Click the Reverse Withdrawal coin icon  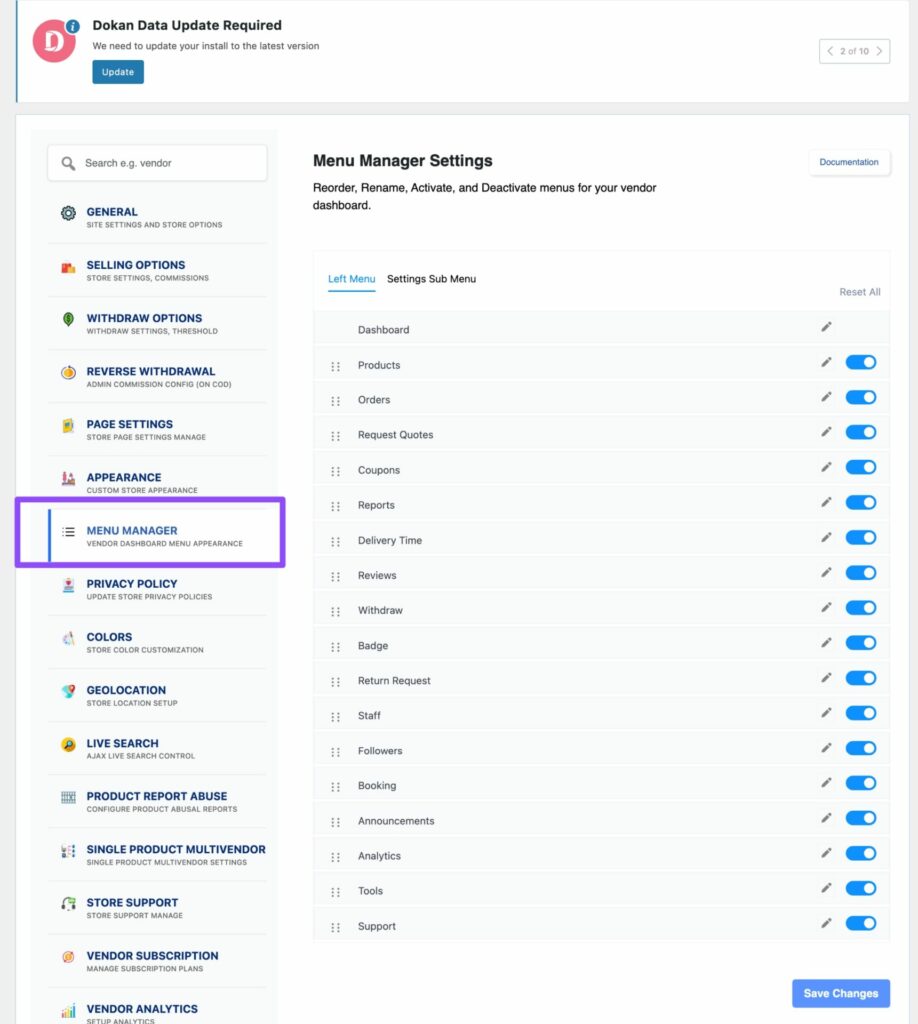(67, 371)
